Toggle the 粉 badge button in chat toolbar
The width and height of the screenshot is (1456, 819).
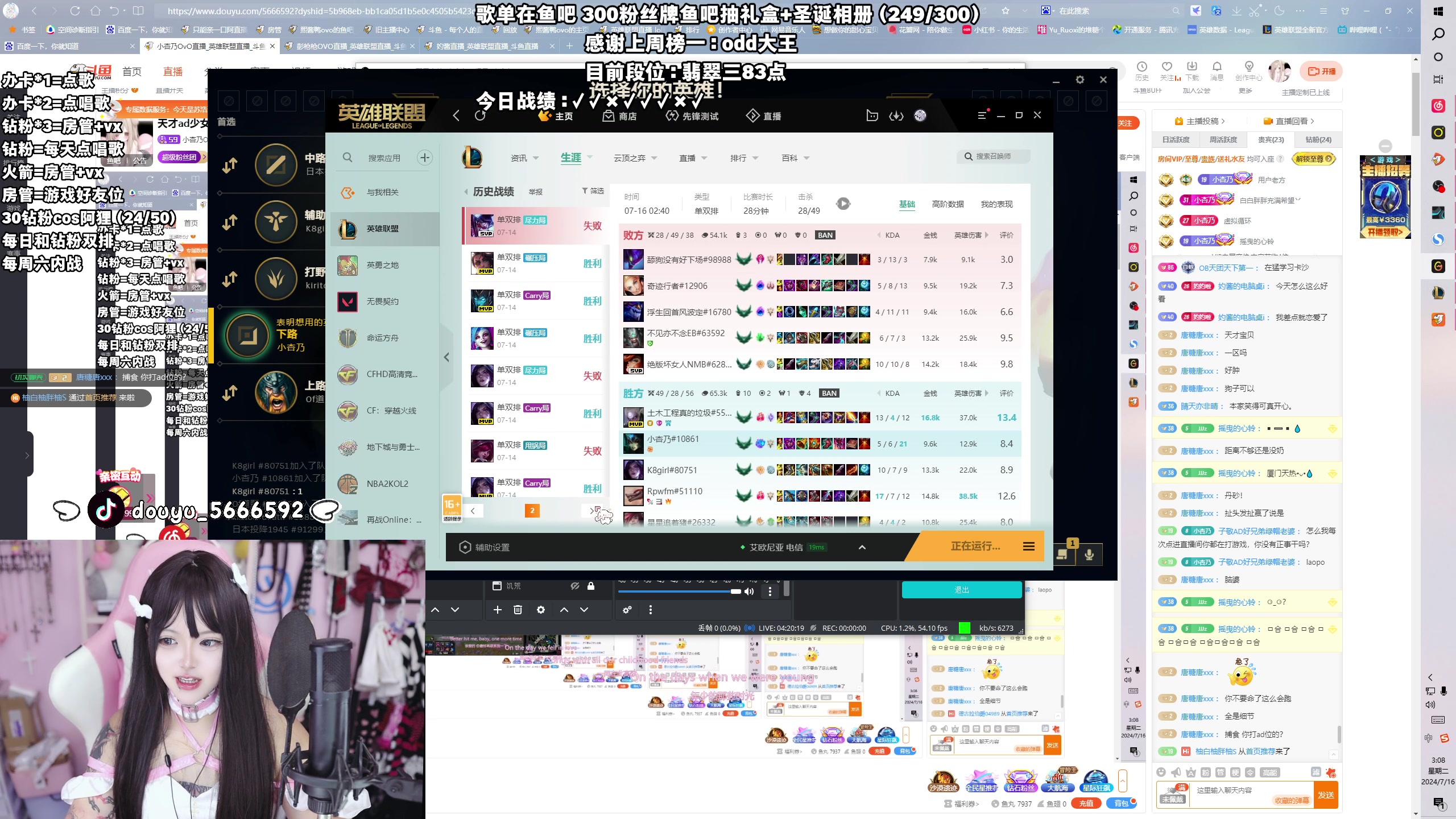tap(1206, 772)
